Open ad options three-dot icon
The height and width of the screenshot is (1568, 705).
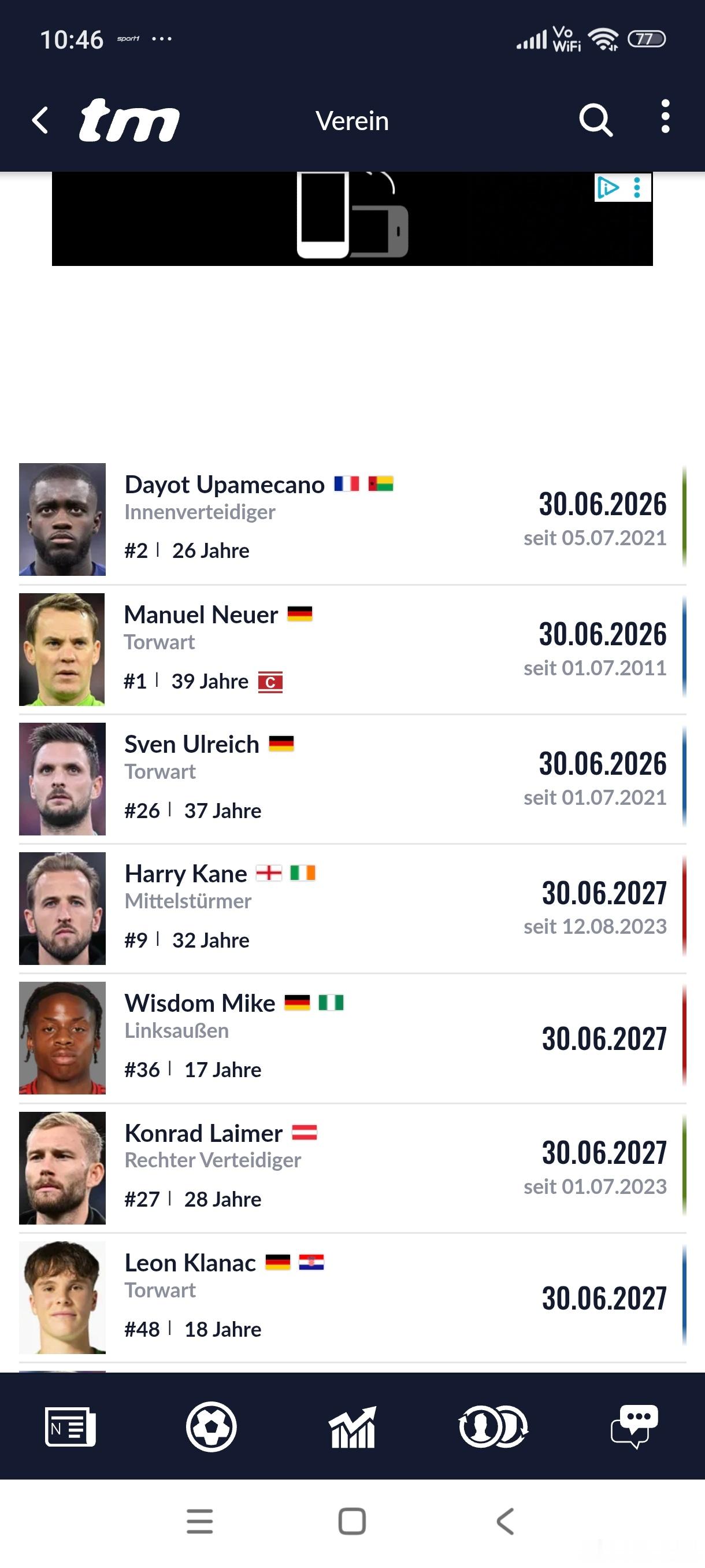pyautogui.click(x=637, y=187)
